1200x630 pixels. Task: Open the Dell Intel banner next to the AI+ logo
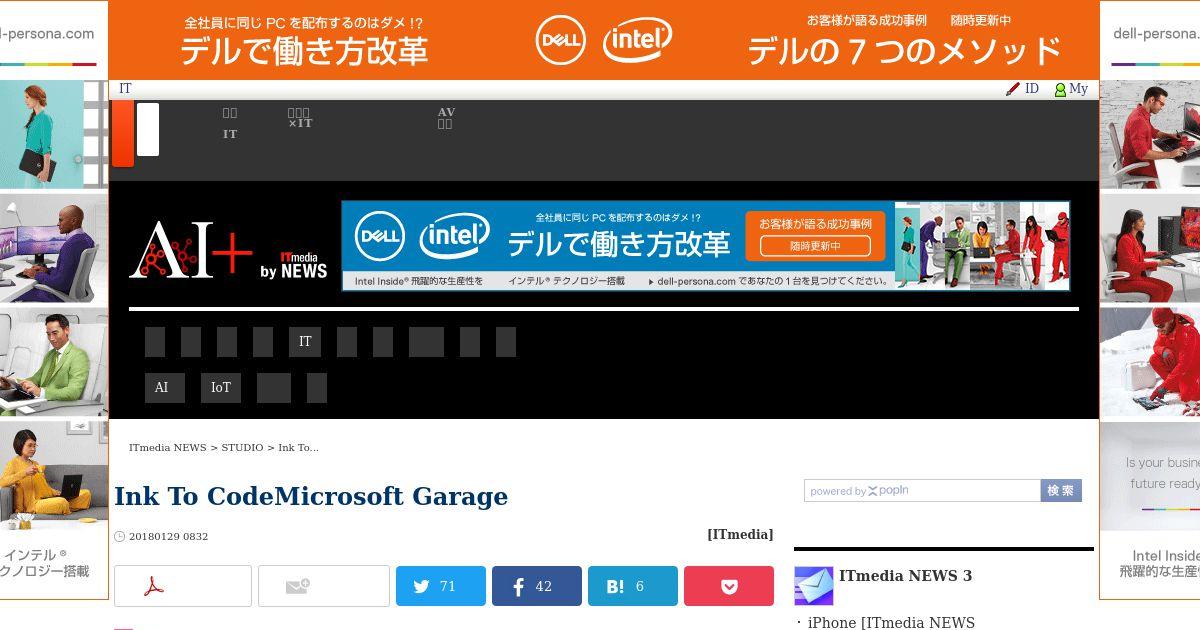[706, 246]
